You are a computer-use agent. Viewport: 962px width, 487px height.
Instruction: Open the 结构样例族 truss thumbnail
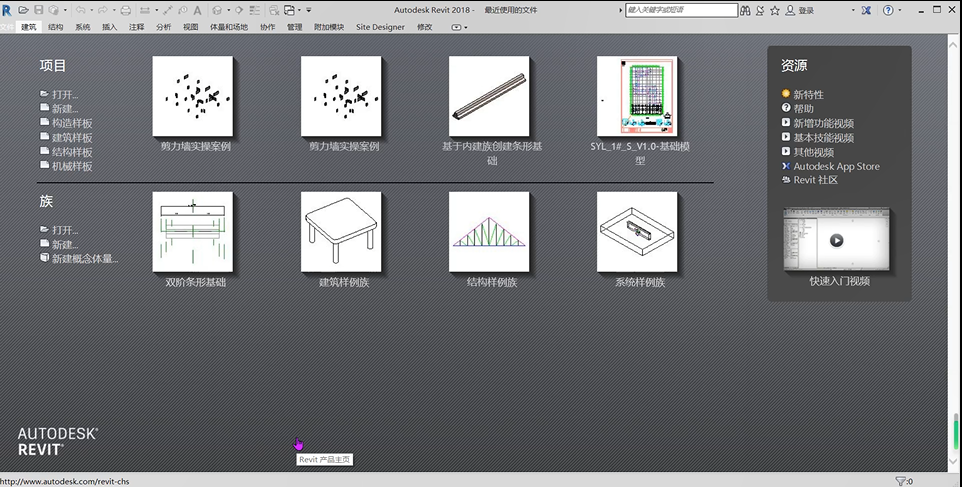[490, 232]
